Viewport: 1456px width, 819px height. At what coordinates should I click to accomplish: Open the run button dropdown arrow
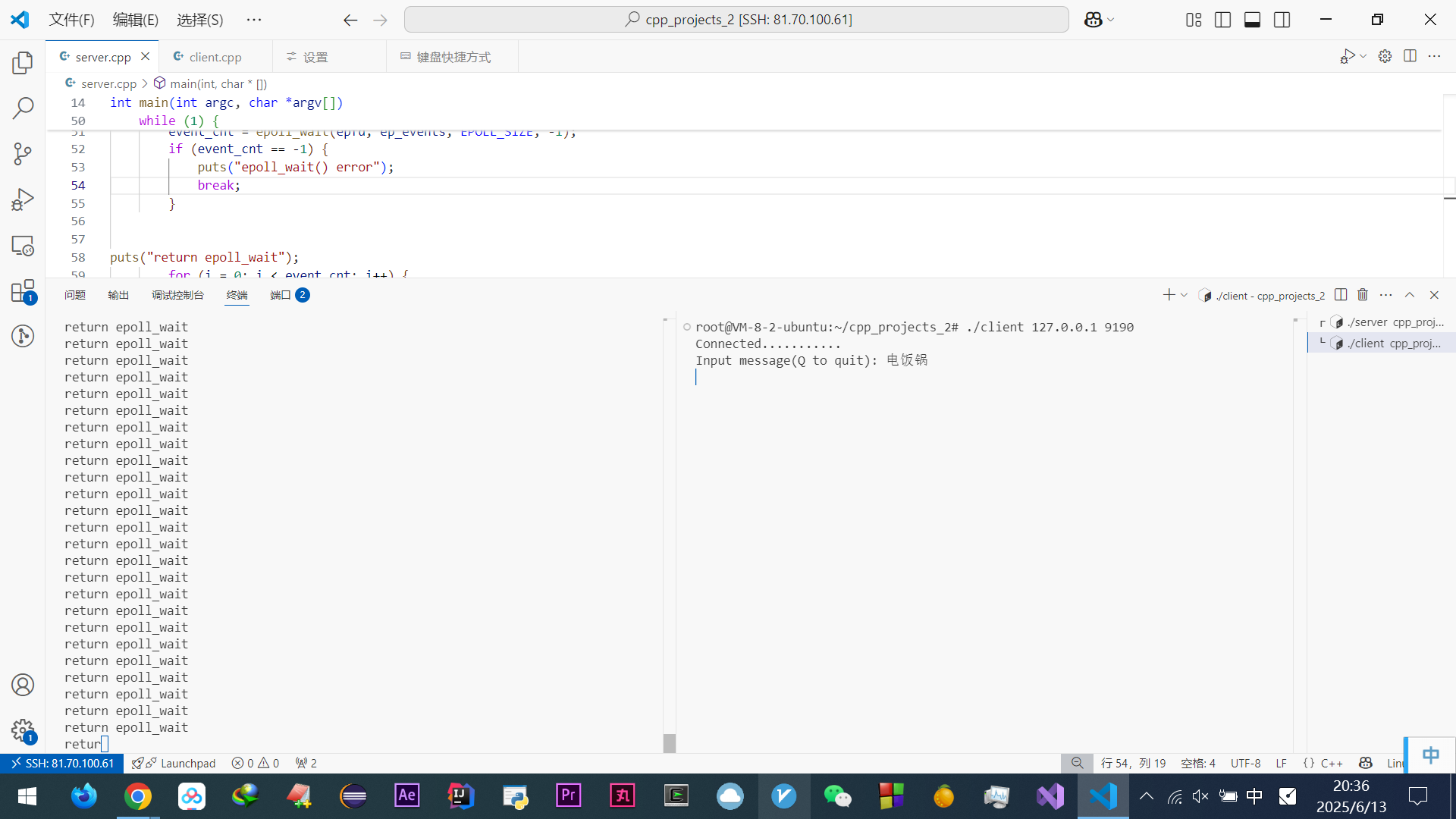[x=1363, y=56]
